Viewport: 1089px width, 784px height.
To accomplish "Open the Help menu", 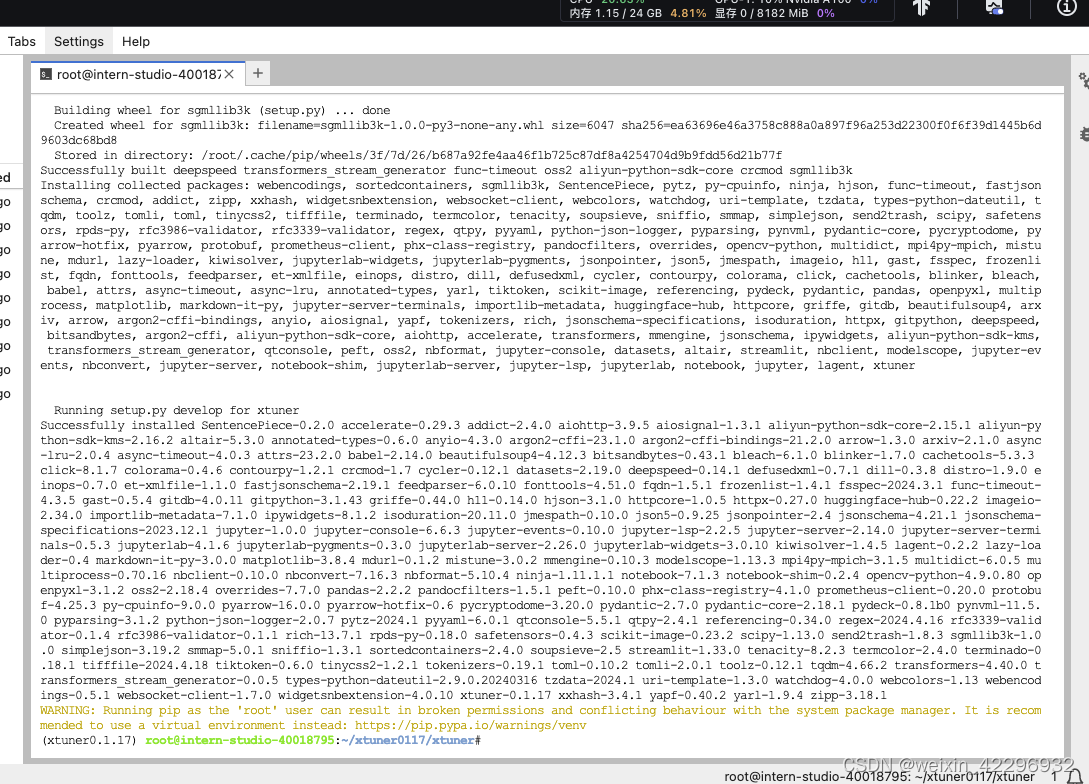I will tap(135, 42).
